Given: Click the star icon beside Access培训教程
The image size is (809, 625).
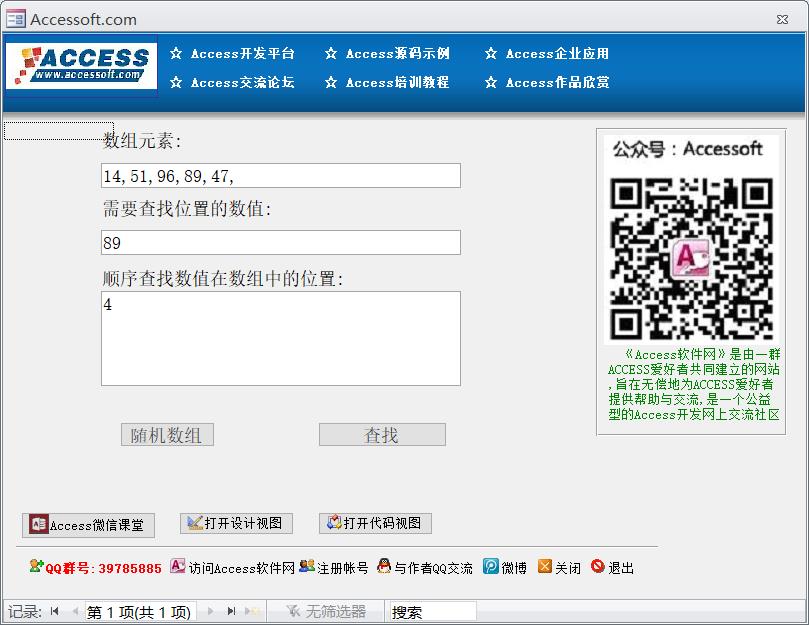Looking at the screenshot, I should point(331,82).
